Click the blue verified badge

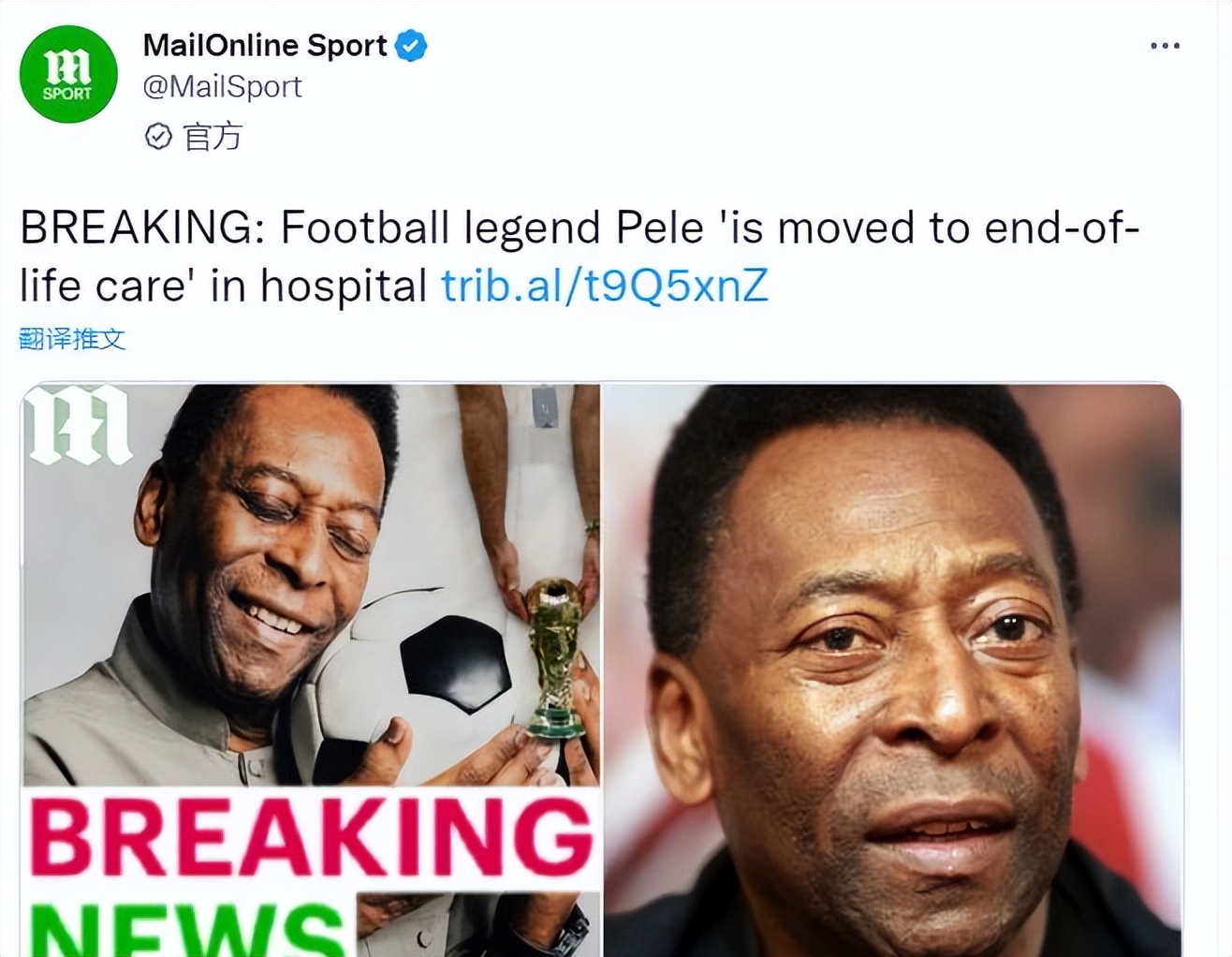[x=411, y=46]
